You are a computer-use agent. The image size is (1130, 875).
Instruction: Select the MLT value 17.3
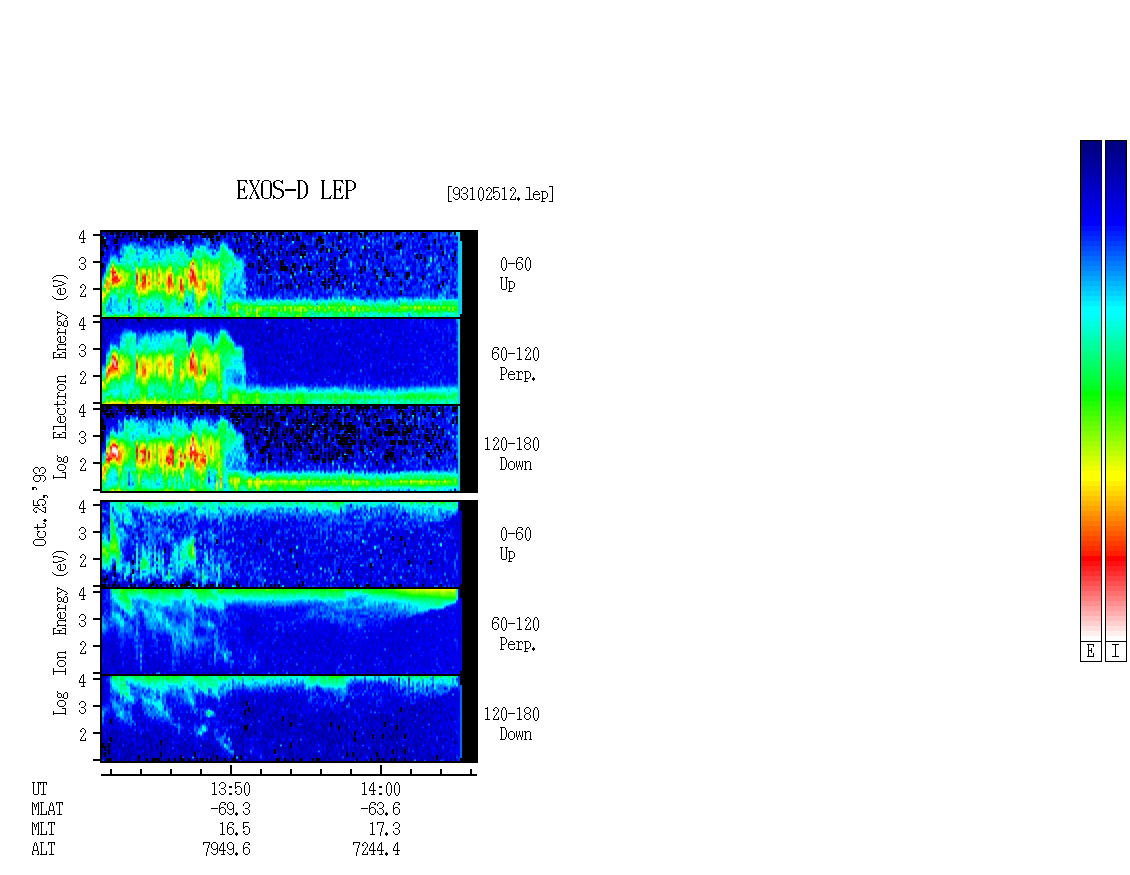384,830
